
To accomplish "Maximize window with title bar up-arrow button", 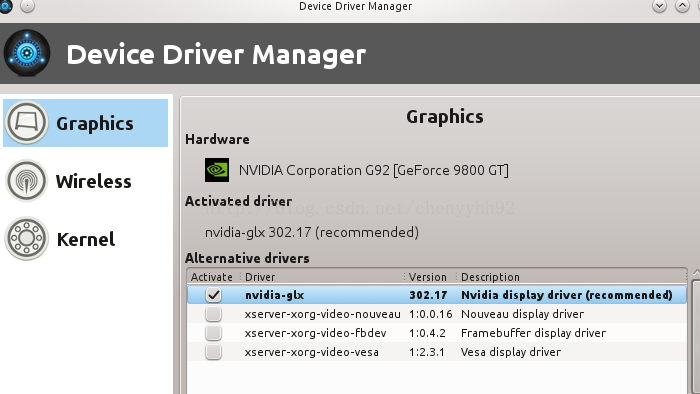I will [x=682, y=6].
